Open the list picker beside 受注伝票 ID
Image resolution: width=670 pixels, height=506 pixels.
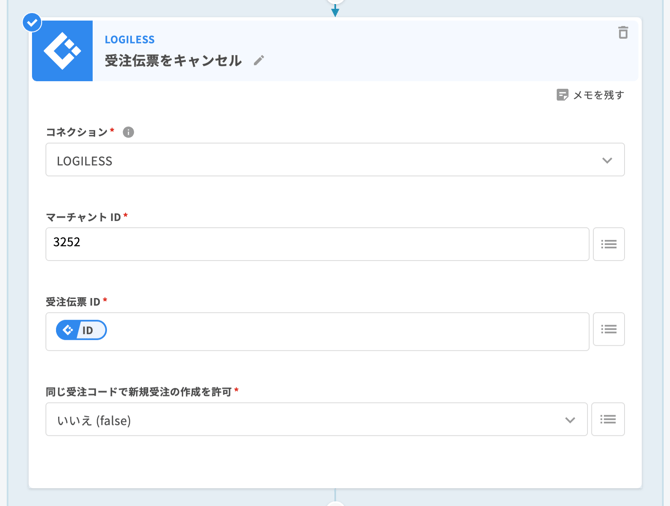[x=608, y=329]
